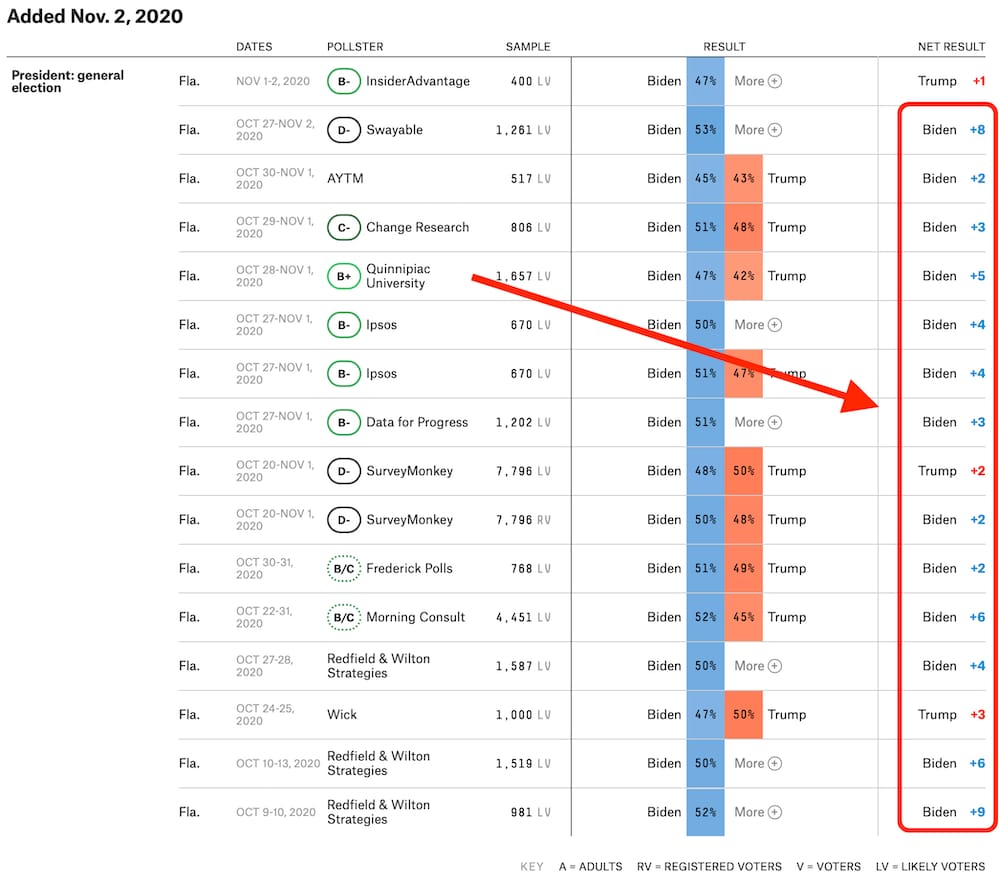Click the B- grade badge beside Data for Progress
This screenshot has height=882, width=1000.
point(344,422)
